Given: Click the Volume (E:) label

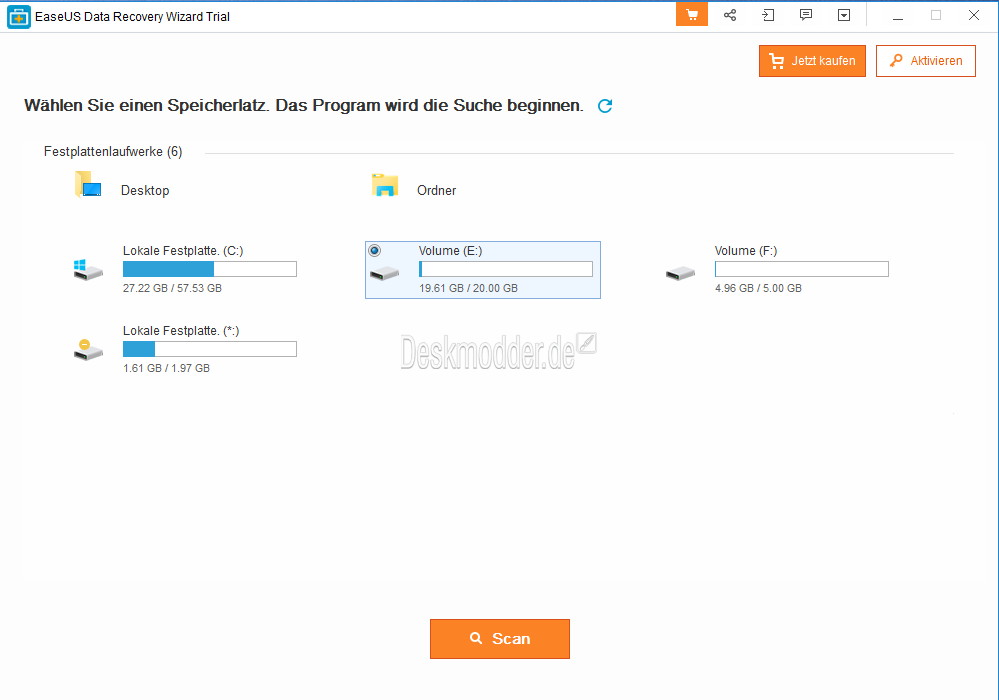Looking at the screenshot, I should [450, 251].
